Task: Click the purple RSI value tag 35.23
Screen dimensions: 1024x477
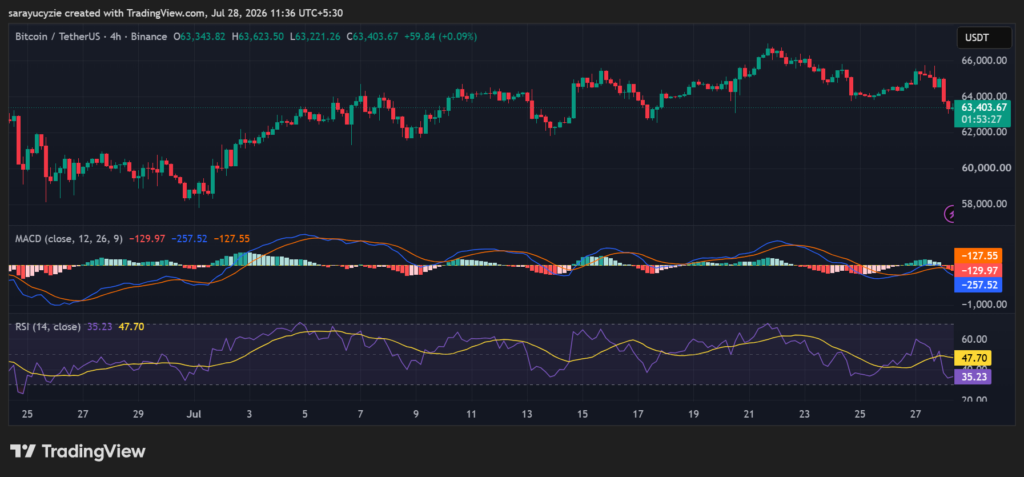Action: pyautogui.click(x=973, y=376)
